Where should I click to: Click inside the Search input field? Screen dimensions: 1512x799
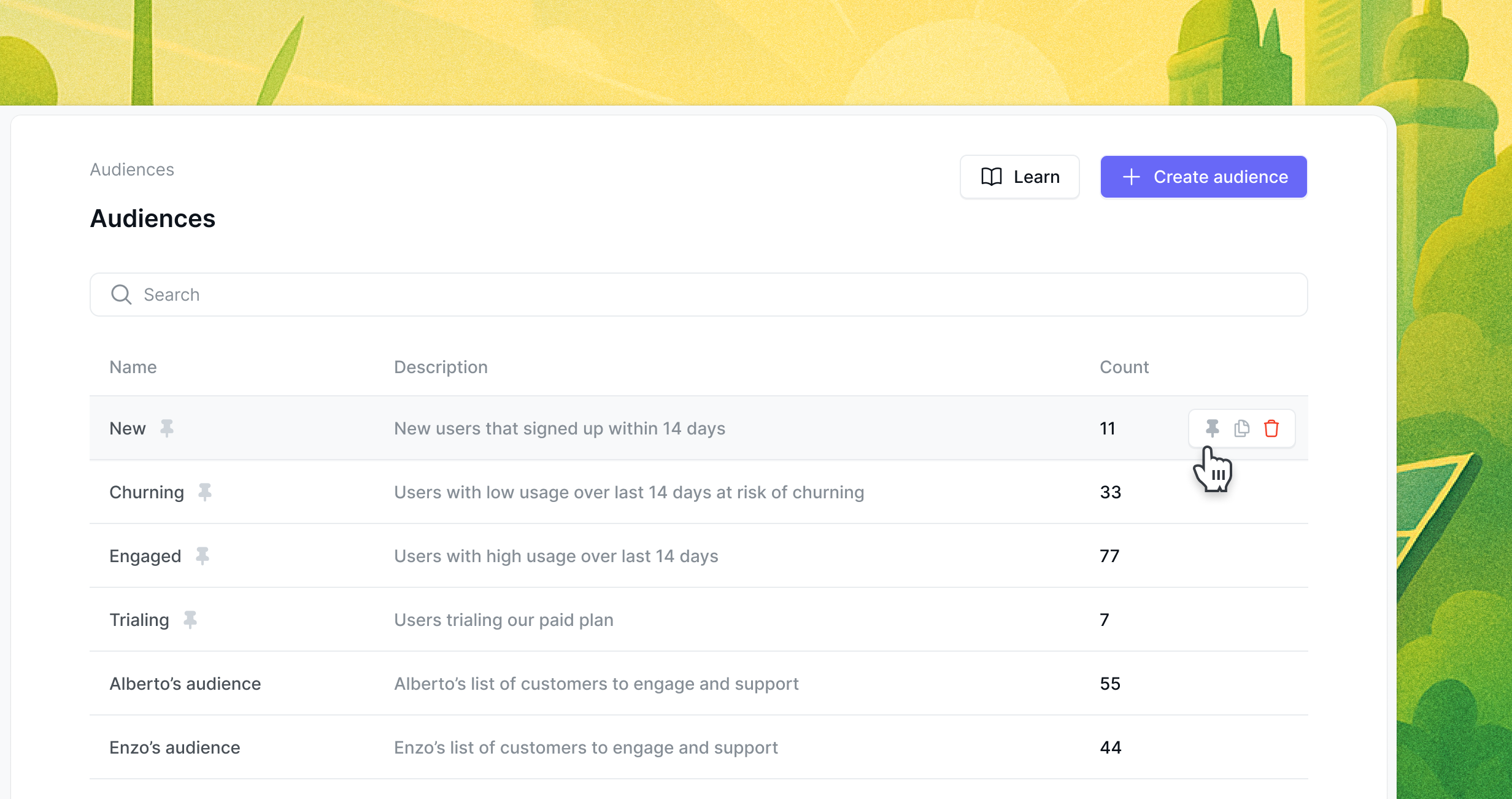[430, 295]
